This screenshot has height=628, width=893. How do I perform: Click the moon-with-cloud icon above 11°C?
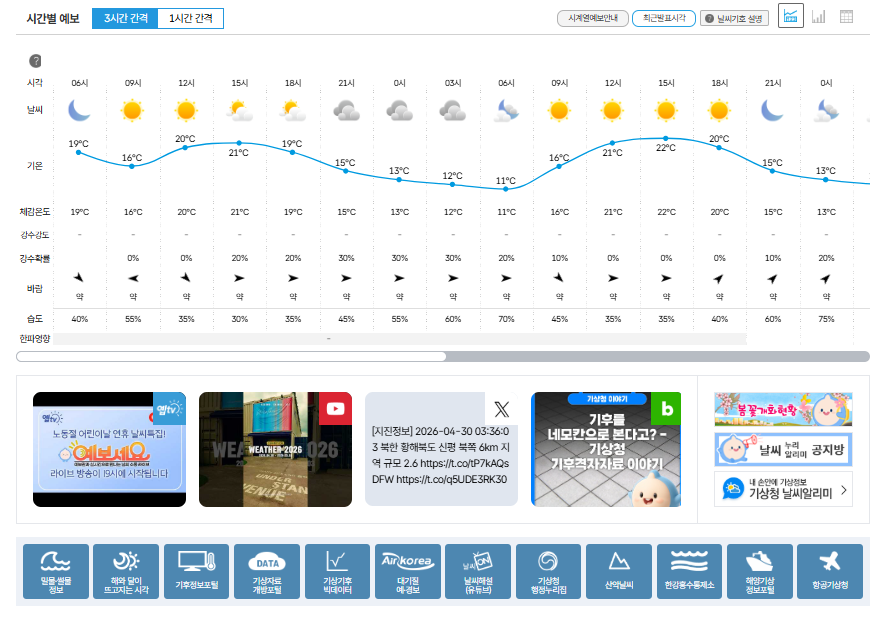pos(506,110)
